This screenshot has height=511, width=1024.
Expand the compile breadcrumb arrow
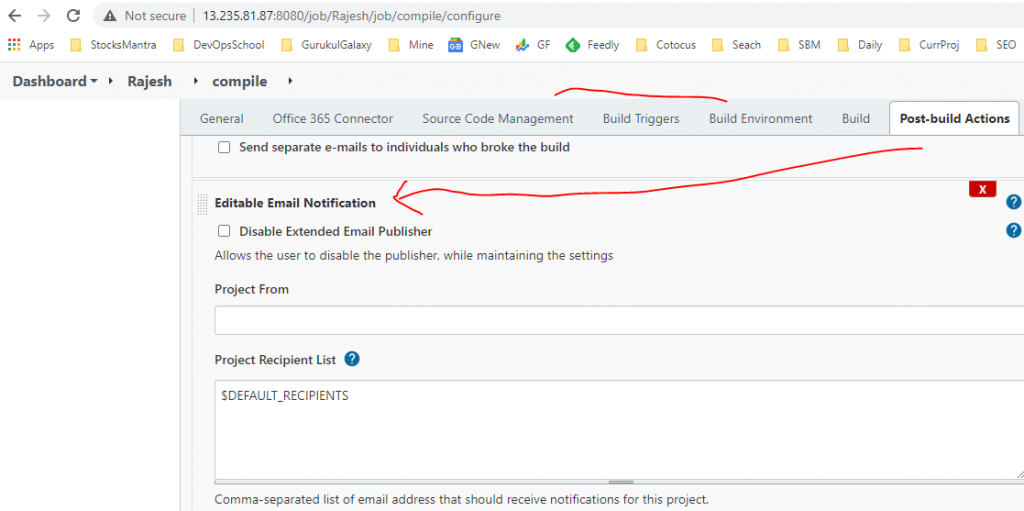click(x=290, y=82)
